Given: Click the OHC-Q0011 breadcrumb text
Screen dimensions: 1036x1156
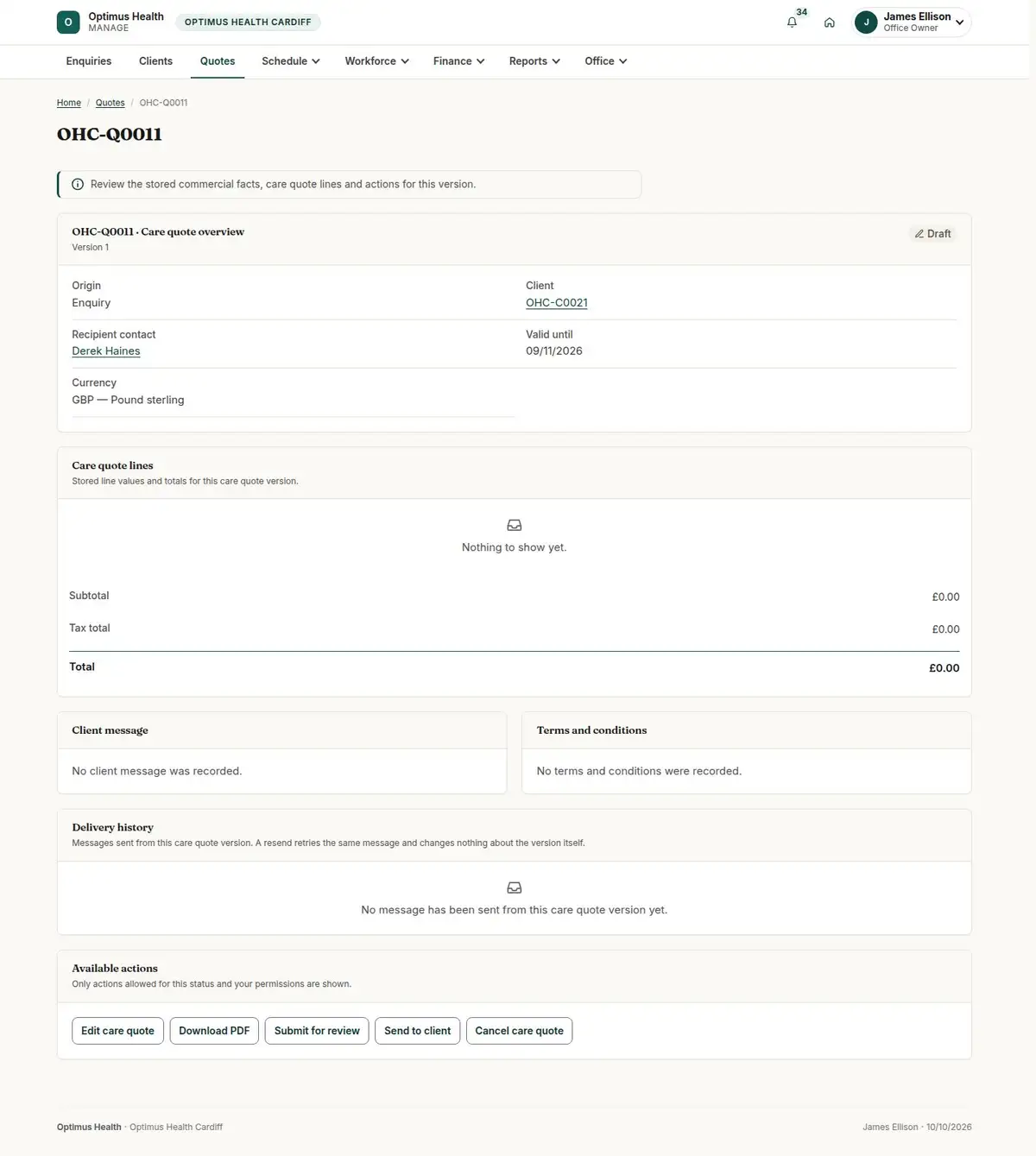Looking at the screenshot, I should point(163,103).
